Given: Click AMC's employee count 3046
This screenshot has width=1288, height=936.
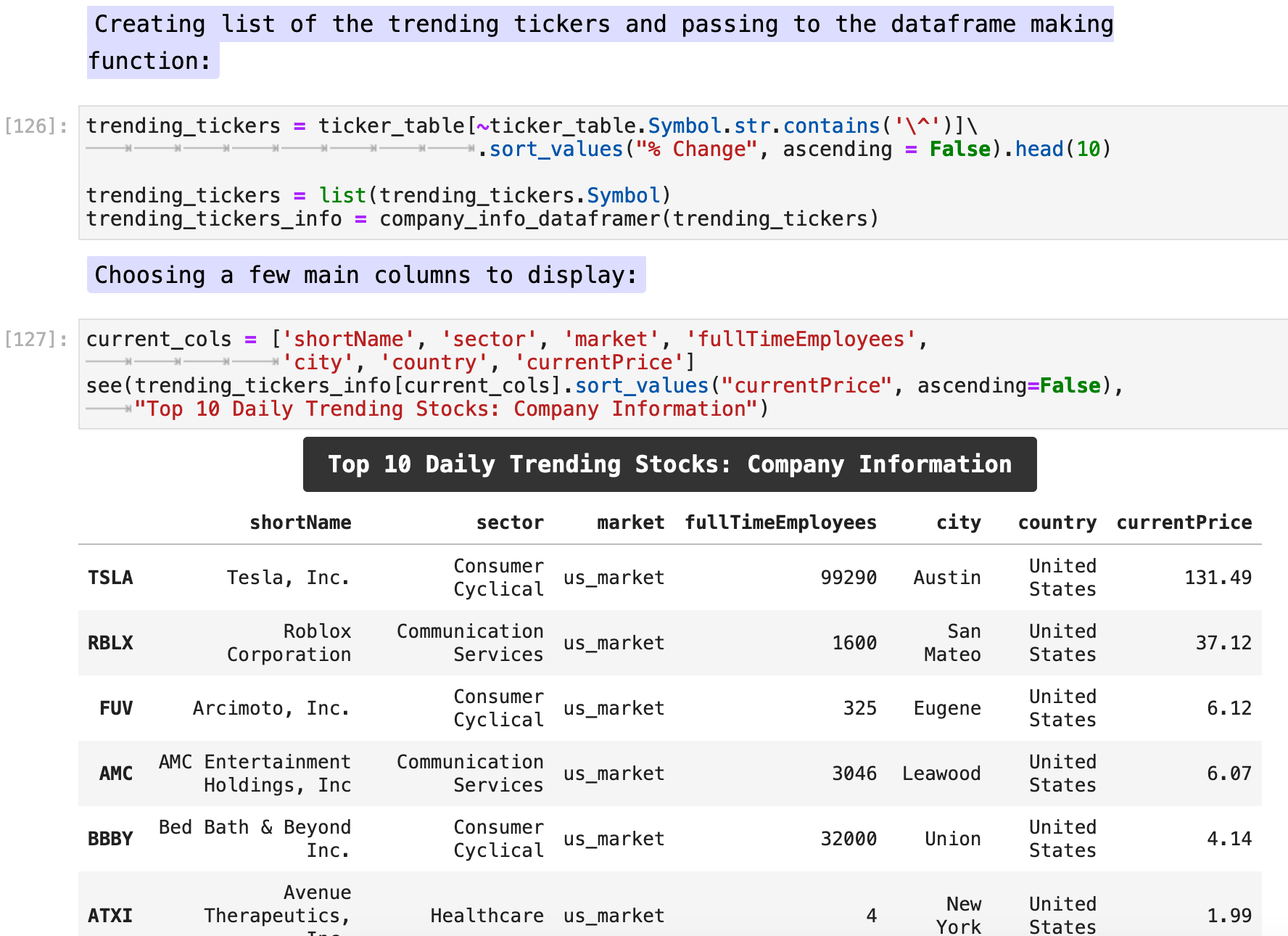Looking at the screenshot, I should (x=854, y=773).
